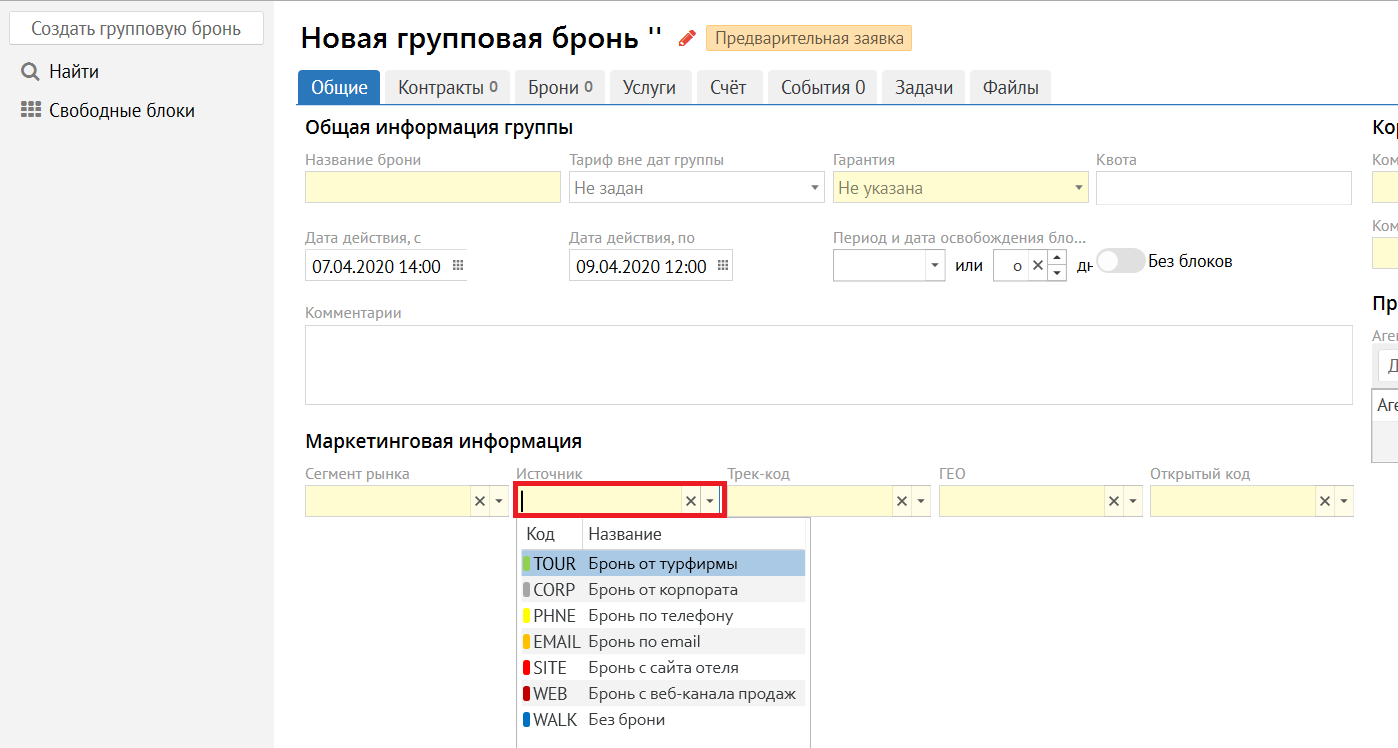
Task: Clear the Источник field with X icon
Action: [690, 501]
